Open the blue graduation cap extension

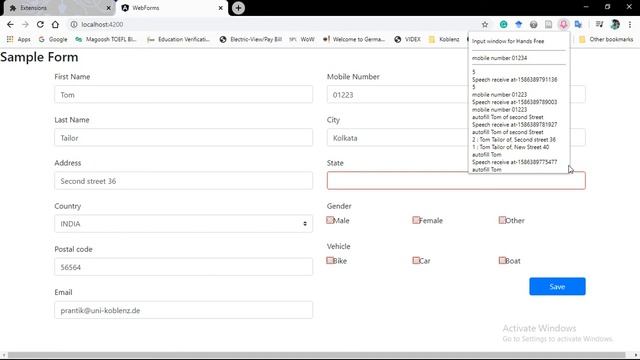pos(519,24)
